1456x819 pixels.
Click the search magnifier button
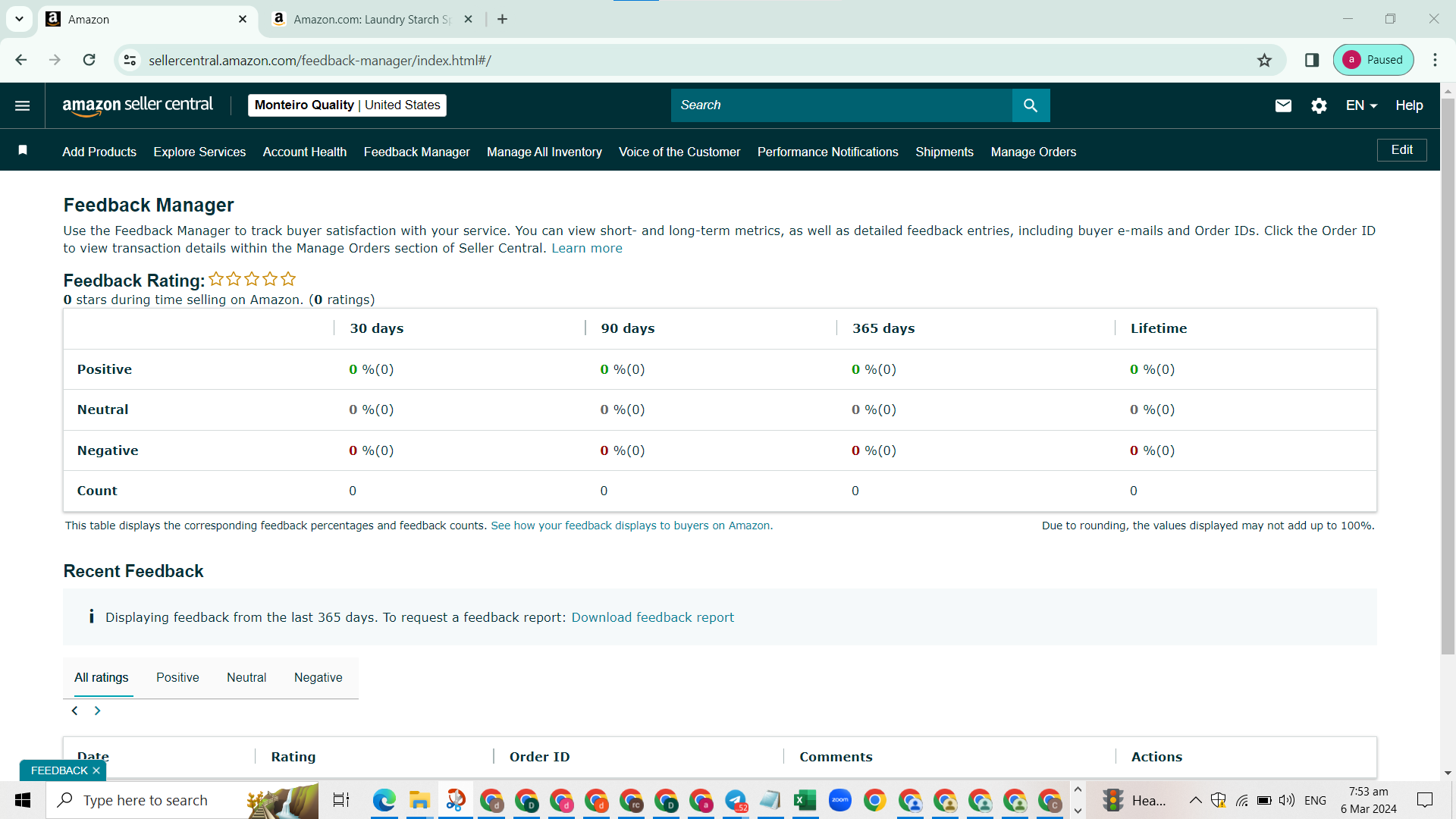[1031, 105]
